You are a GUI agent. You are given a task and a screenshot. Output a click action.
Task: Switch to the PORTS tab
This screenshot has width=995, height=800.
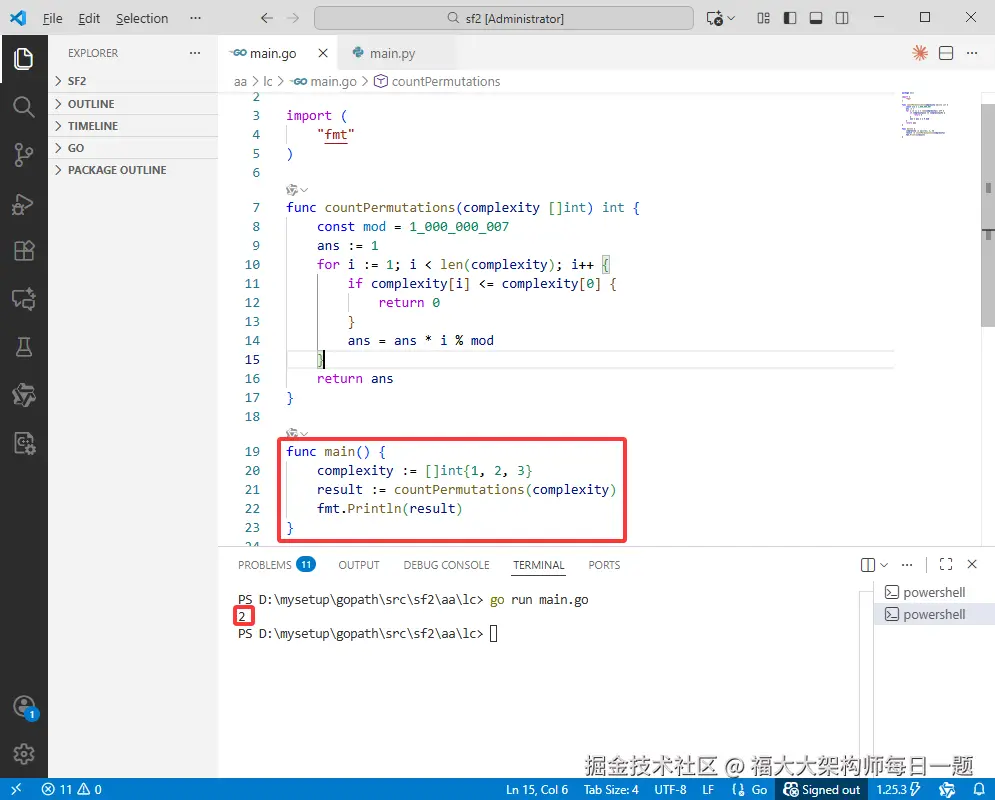point(603,565)
